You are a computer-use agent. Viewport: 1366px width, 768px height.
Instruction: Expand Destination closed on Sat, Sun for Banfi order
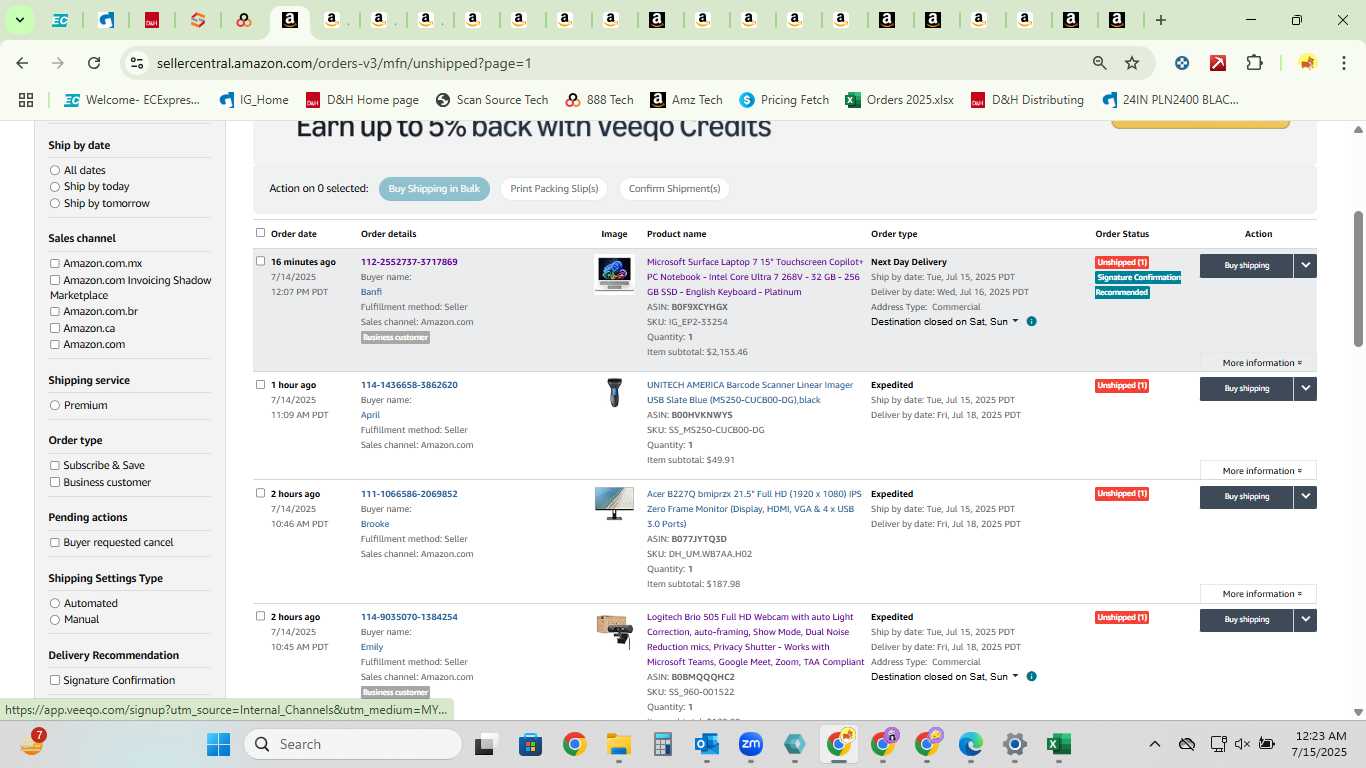point(945,322)
